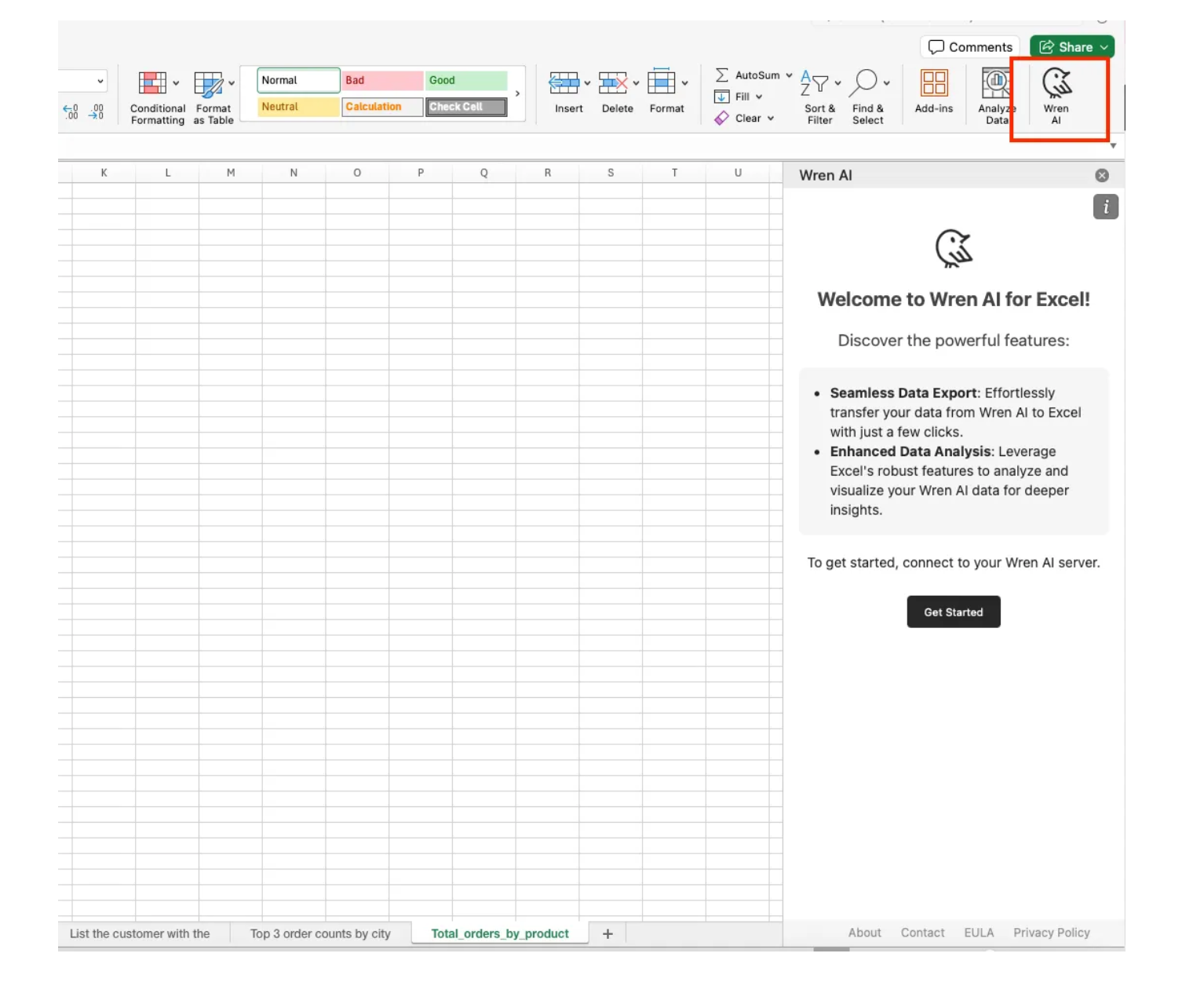Open the About link in pane footer
The height and width of the screenshot is (1008, 1204).
point(864,933)
